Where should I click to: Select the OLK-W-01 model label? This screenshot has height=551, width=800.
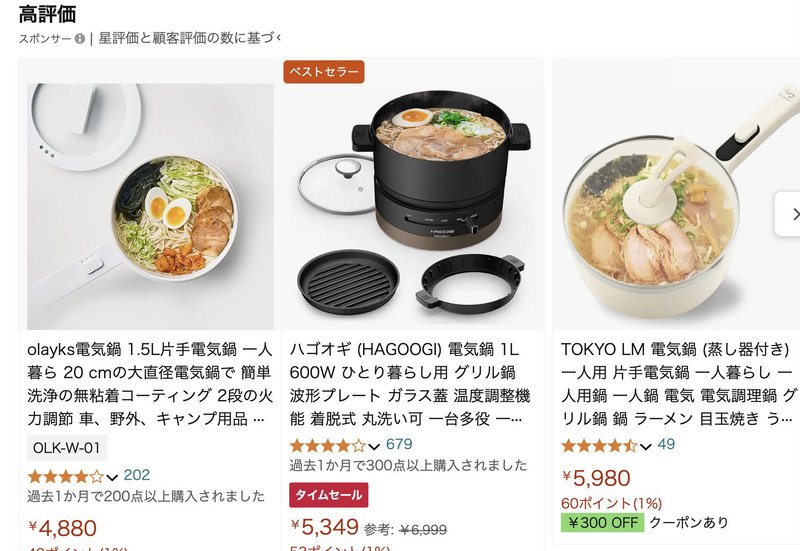(x=67, y=448)
